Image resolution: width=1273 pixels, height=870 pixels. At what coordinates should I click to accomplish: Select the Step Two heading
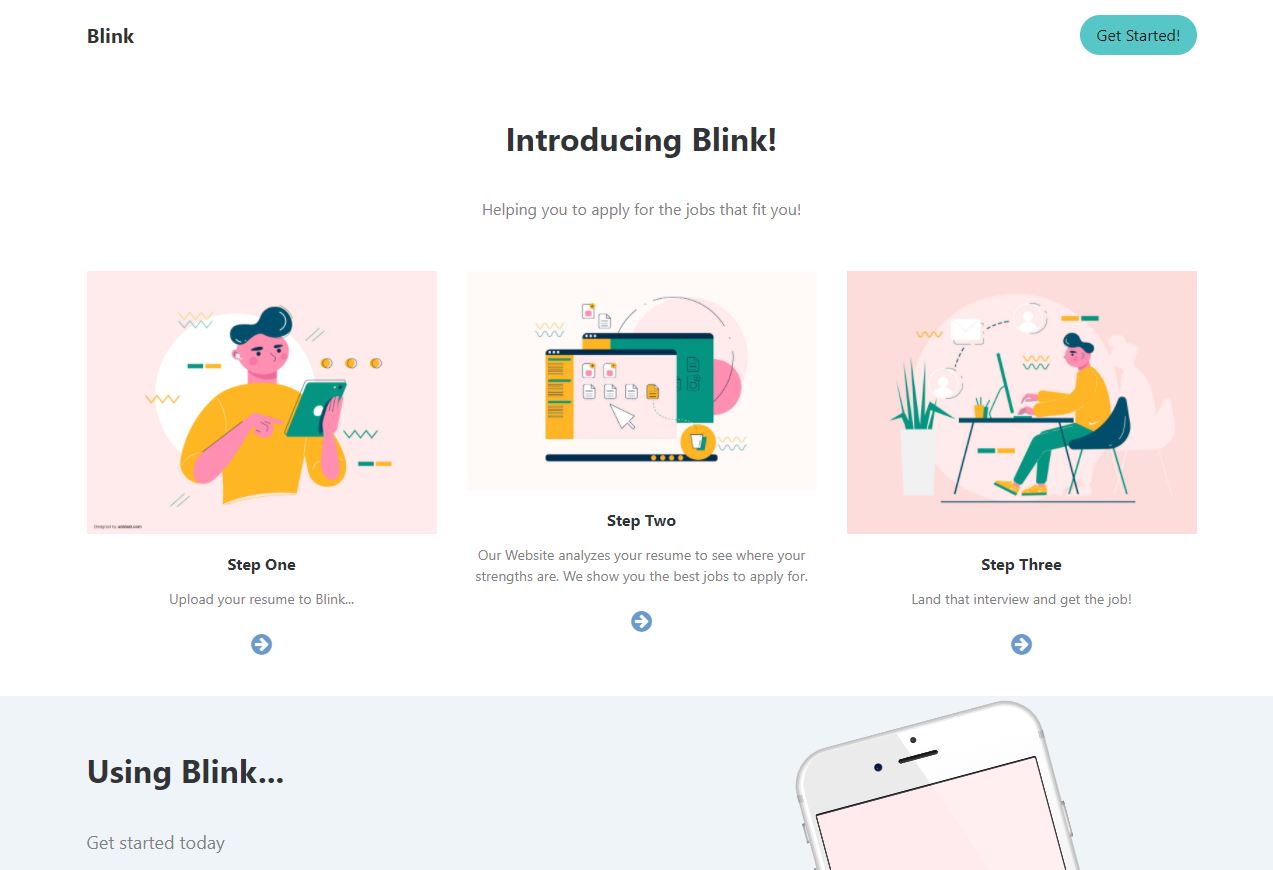[641, 521]
